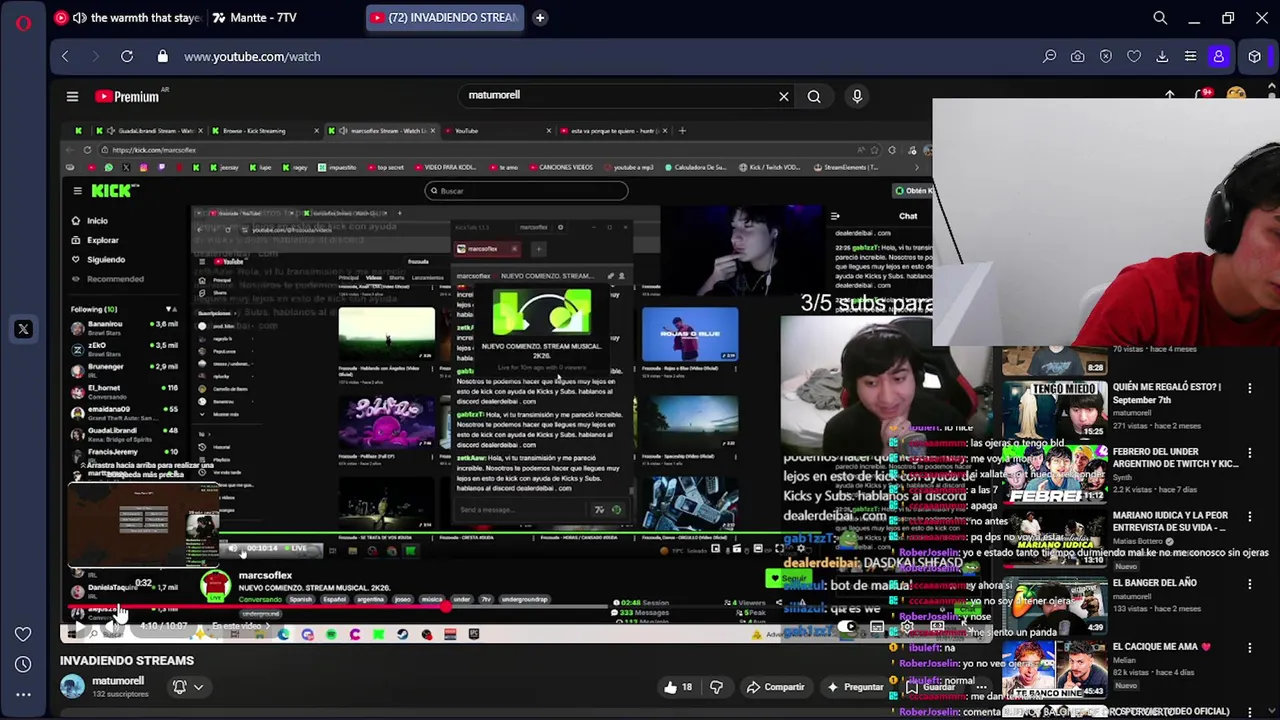Open options for 'EL CACIQUE ME AMA' video
Viewport: 1280px width, 720px height.
[1249, 647]
